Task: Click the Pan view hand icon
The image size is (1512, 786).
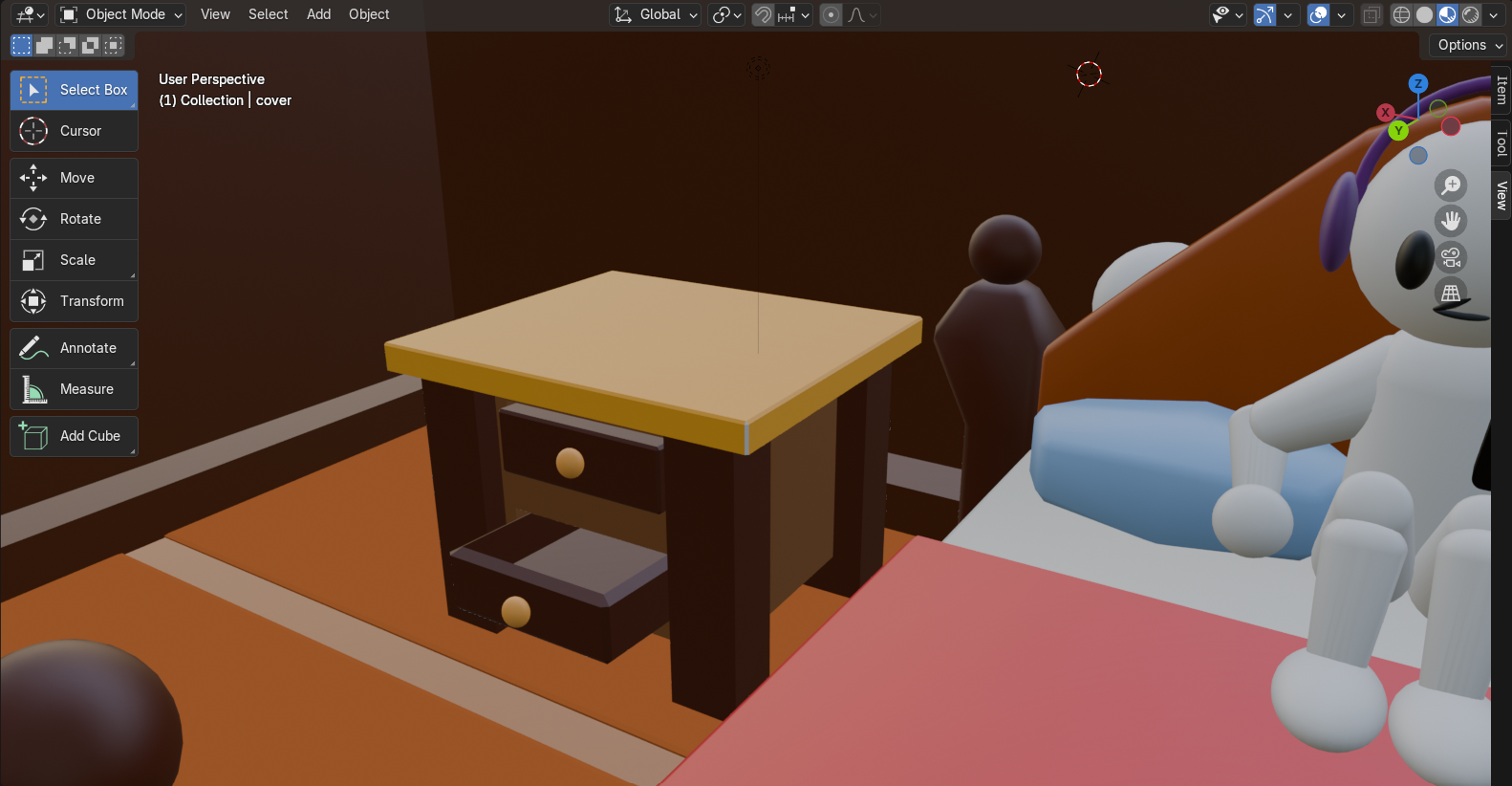Action: point(1451,221)
